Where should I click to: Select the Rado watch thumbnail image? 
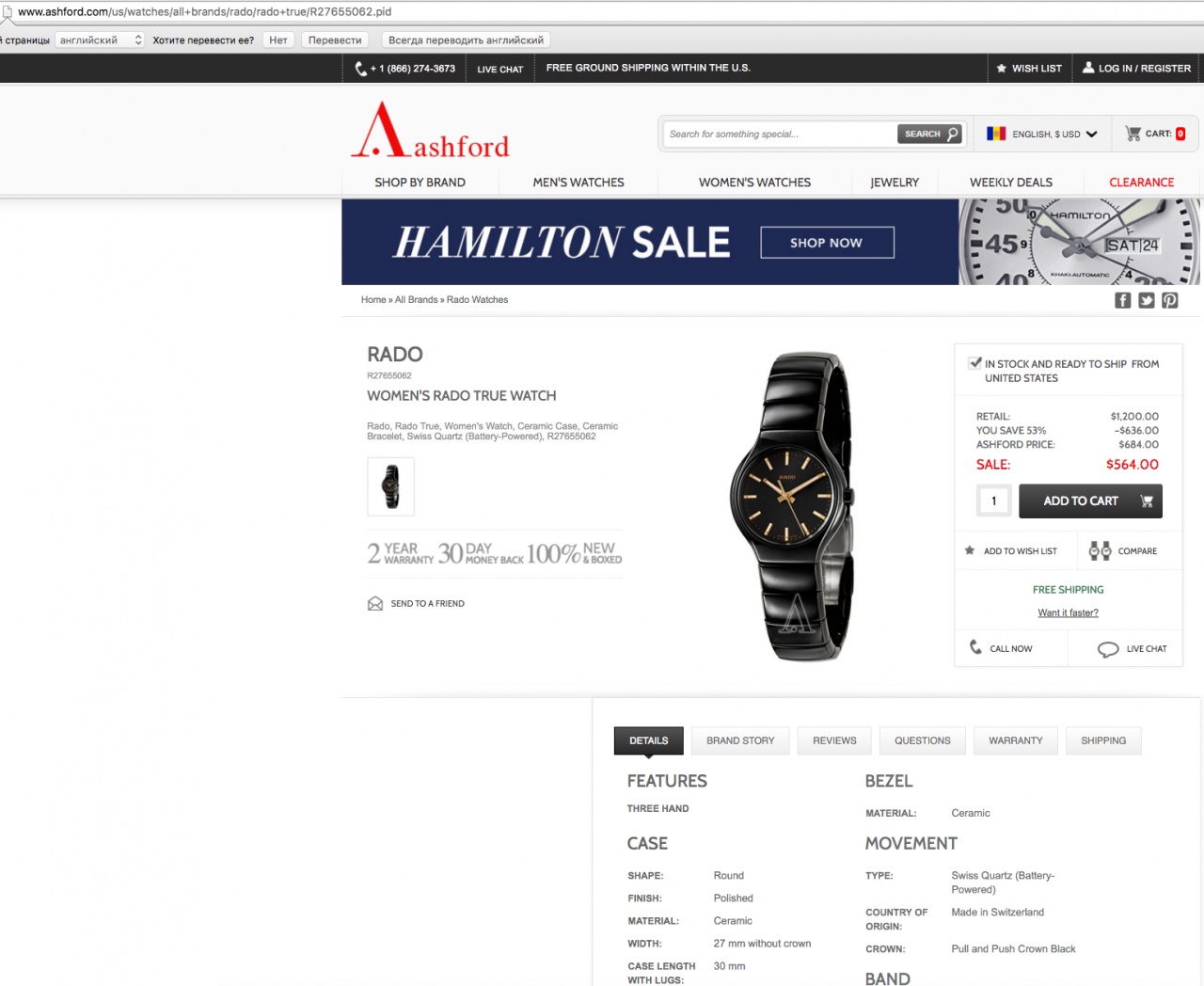click(390, 486)
